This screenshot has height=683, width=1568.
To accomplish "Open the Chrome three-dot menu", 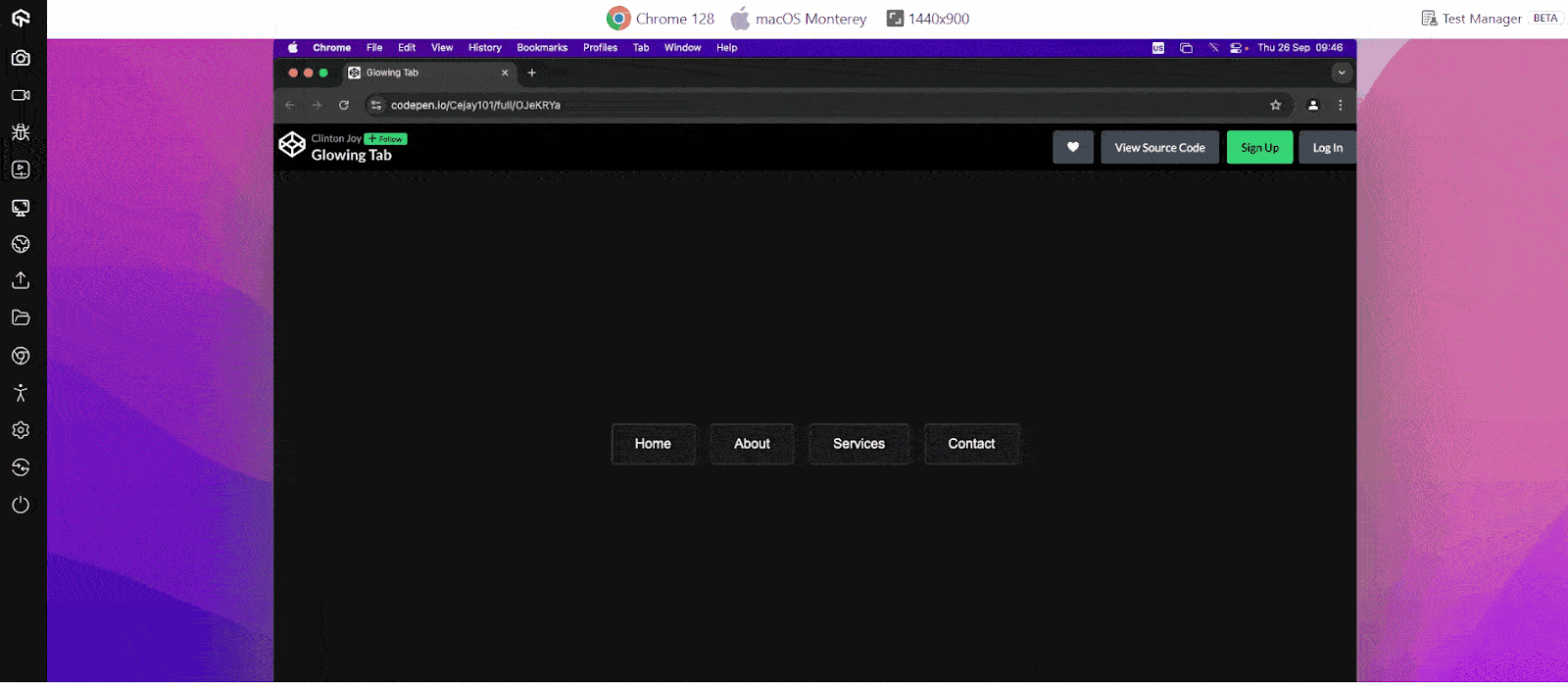I will point(1341,105).
